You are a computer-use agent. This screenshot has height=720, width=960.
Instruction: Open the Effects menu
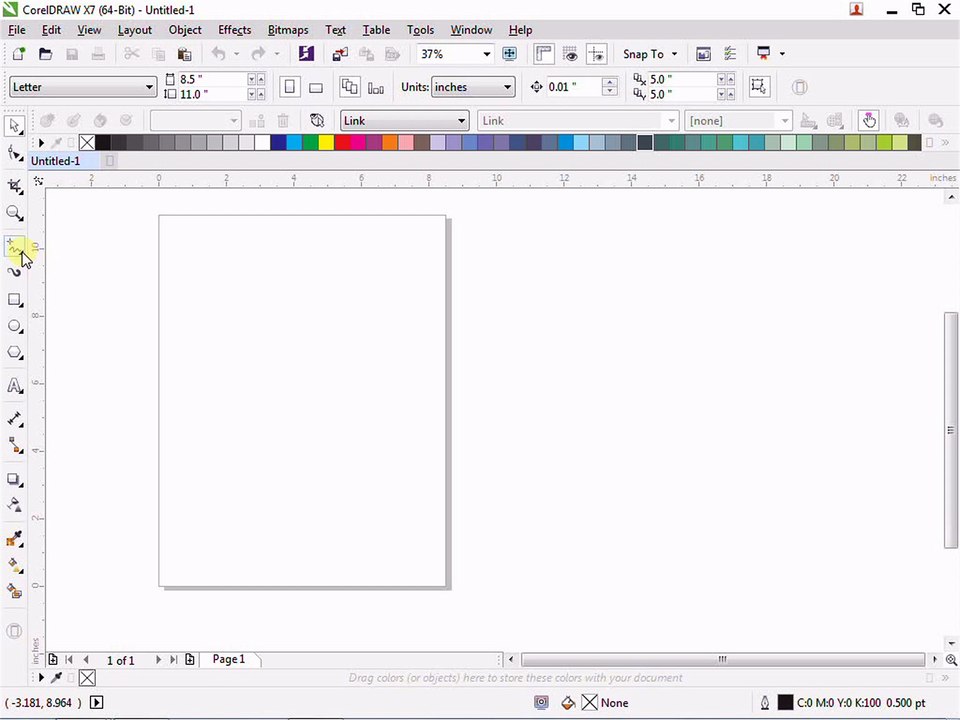click(234, 30)
